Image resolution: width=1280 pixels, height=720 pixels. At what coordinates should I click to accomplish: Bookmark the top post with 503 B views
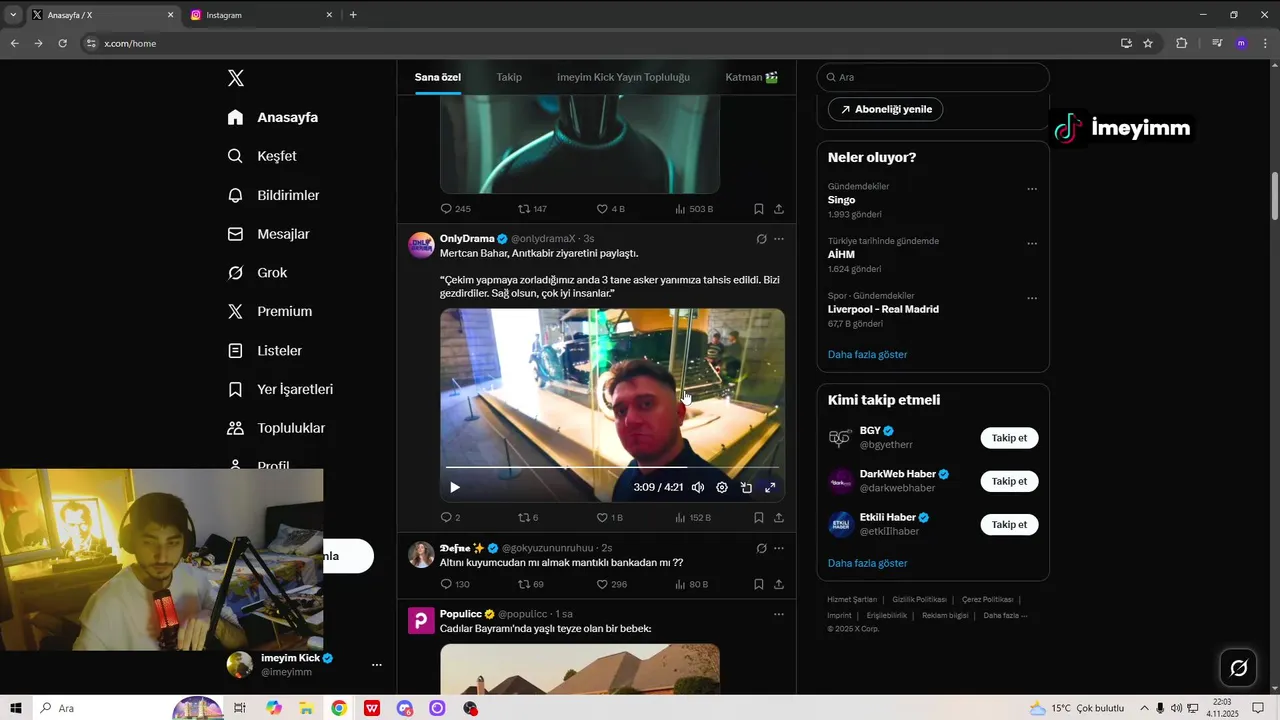click(x=758, y=209)
